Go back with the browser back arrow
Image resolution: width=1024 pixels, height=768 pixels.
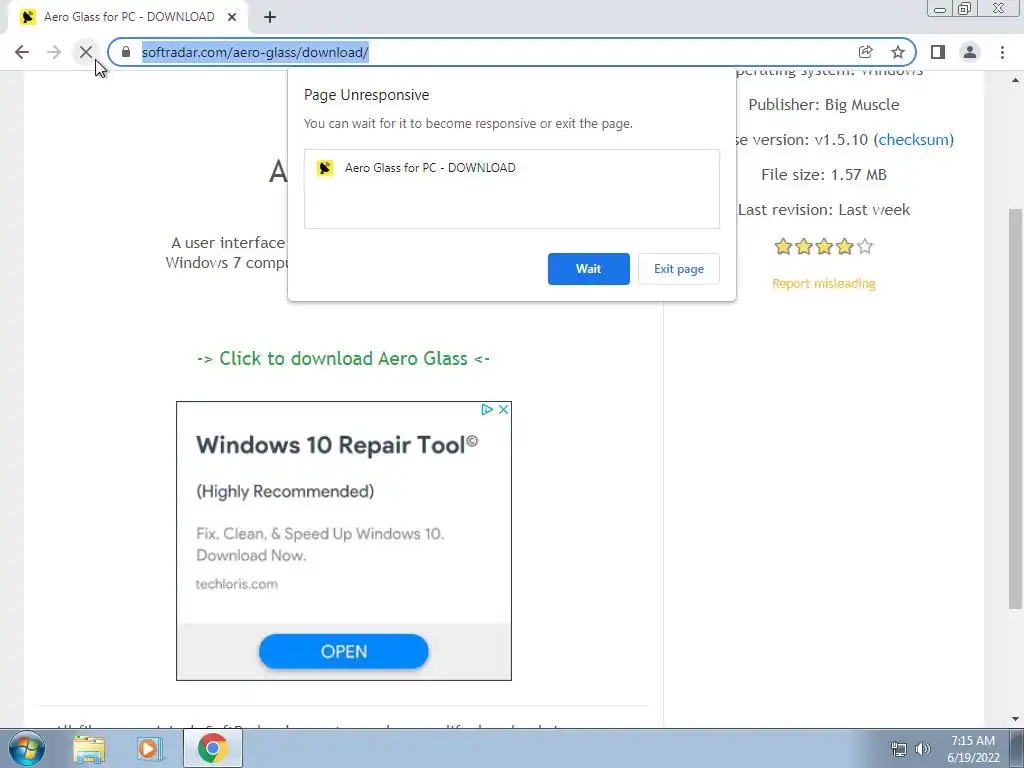click(22, 52)
